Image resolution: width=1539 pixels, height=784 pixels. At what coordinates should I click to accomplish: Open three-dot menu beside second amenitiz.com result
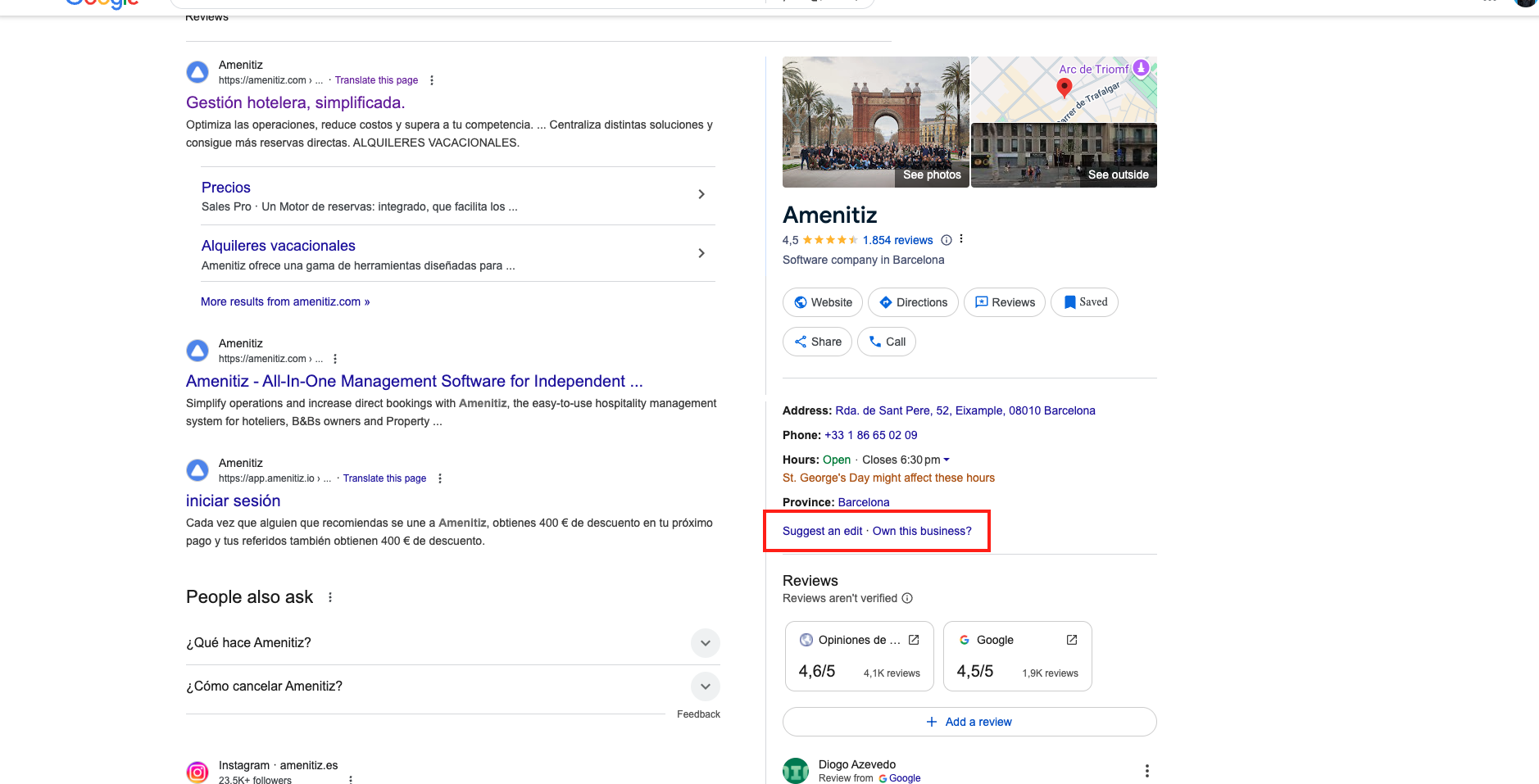(335, 359)
